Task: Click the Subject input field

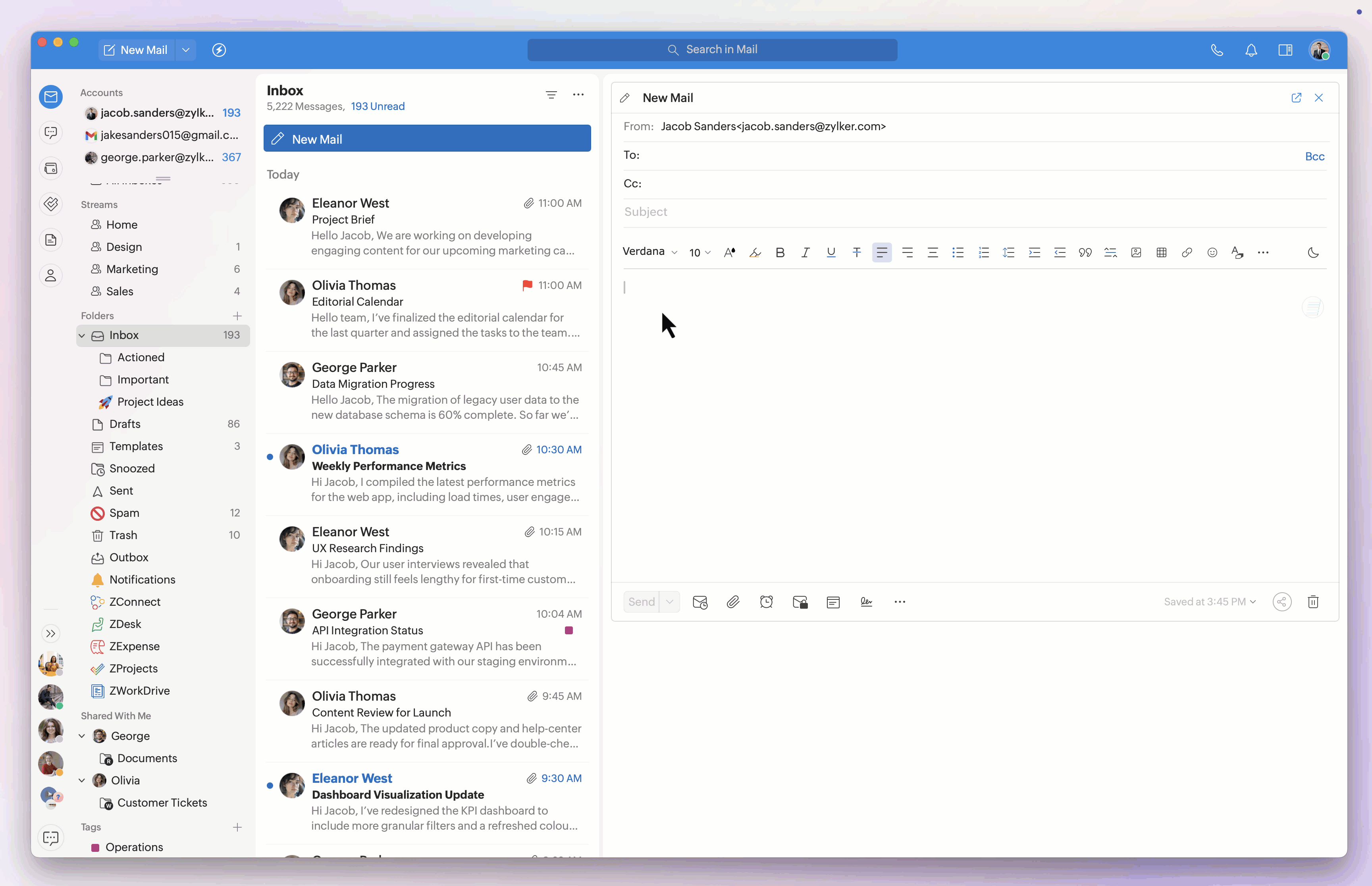Action: click(x=972, y=212)
